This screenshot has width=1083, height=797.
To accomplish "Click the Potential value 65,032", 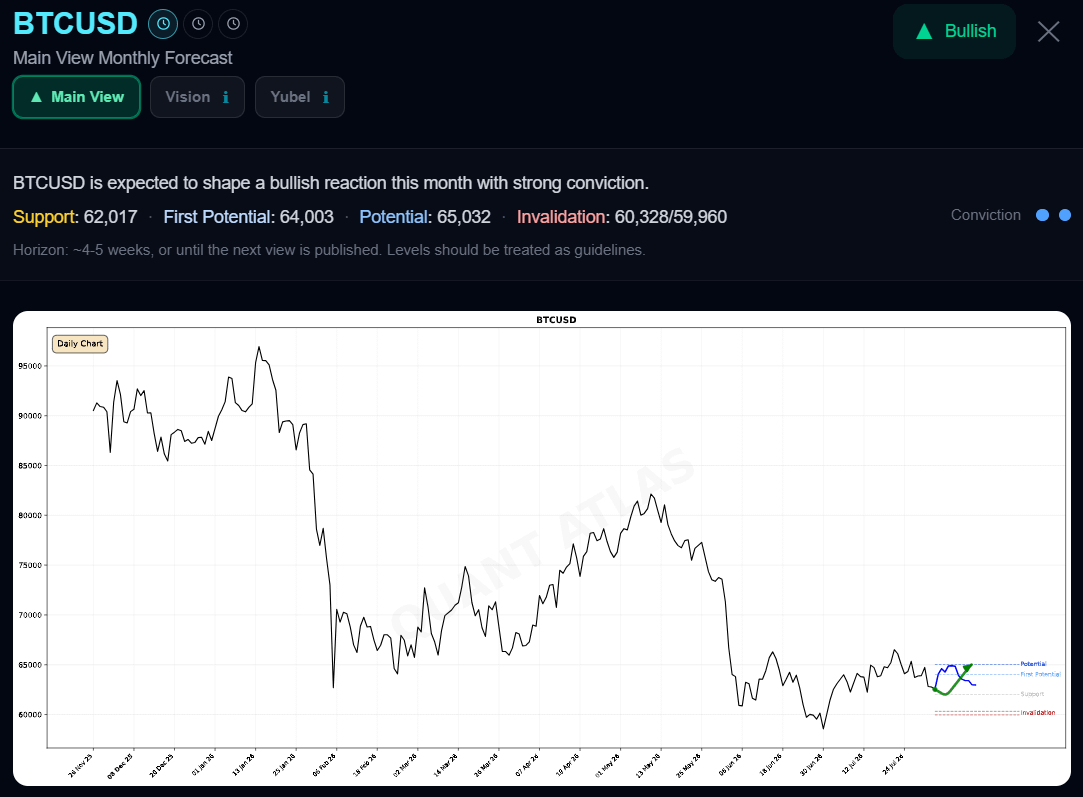I will (464, 217).
